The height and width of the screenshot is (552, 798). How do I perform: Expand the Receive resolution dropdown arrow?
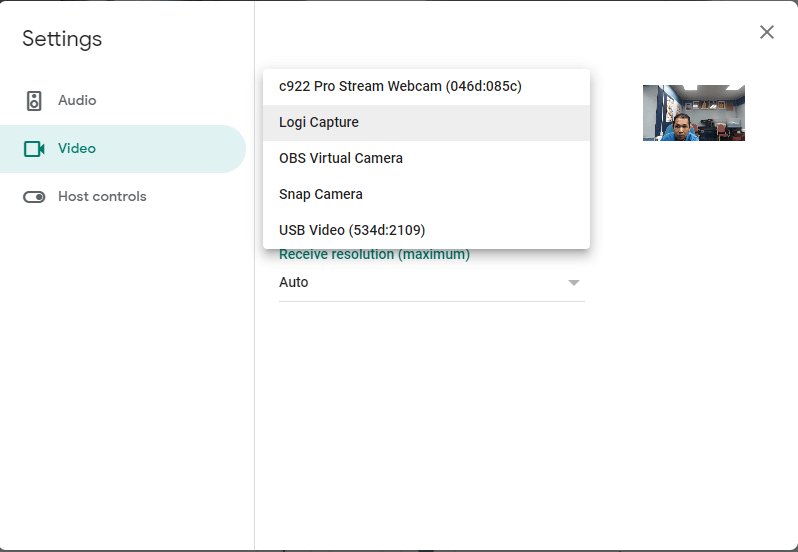click(574, 283)
